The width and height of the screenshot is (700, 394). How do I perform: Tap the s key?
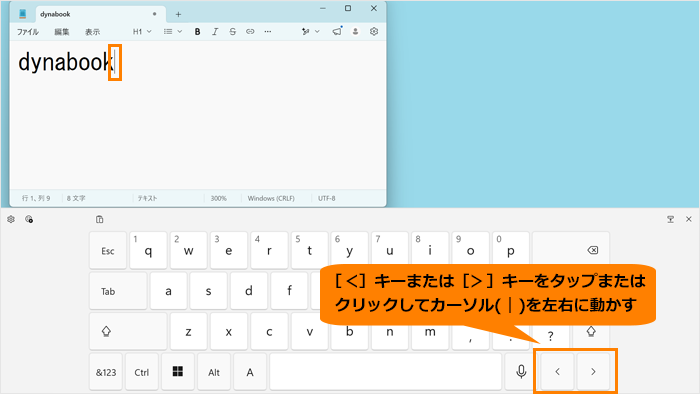(208, 291)
